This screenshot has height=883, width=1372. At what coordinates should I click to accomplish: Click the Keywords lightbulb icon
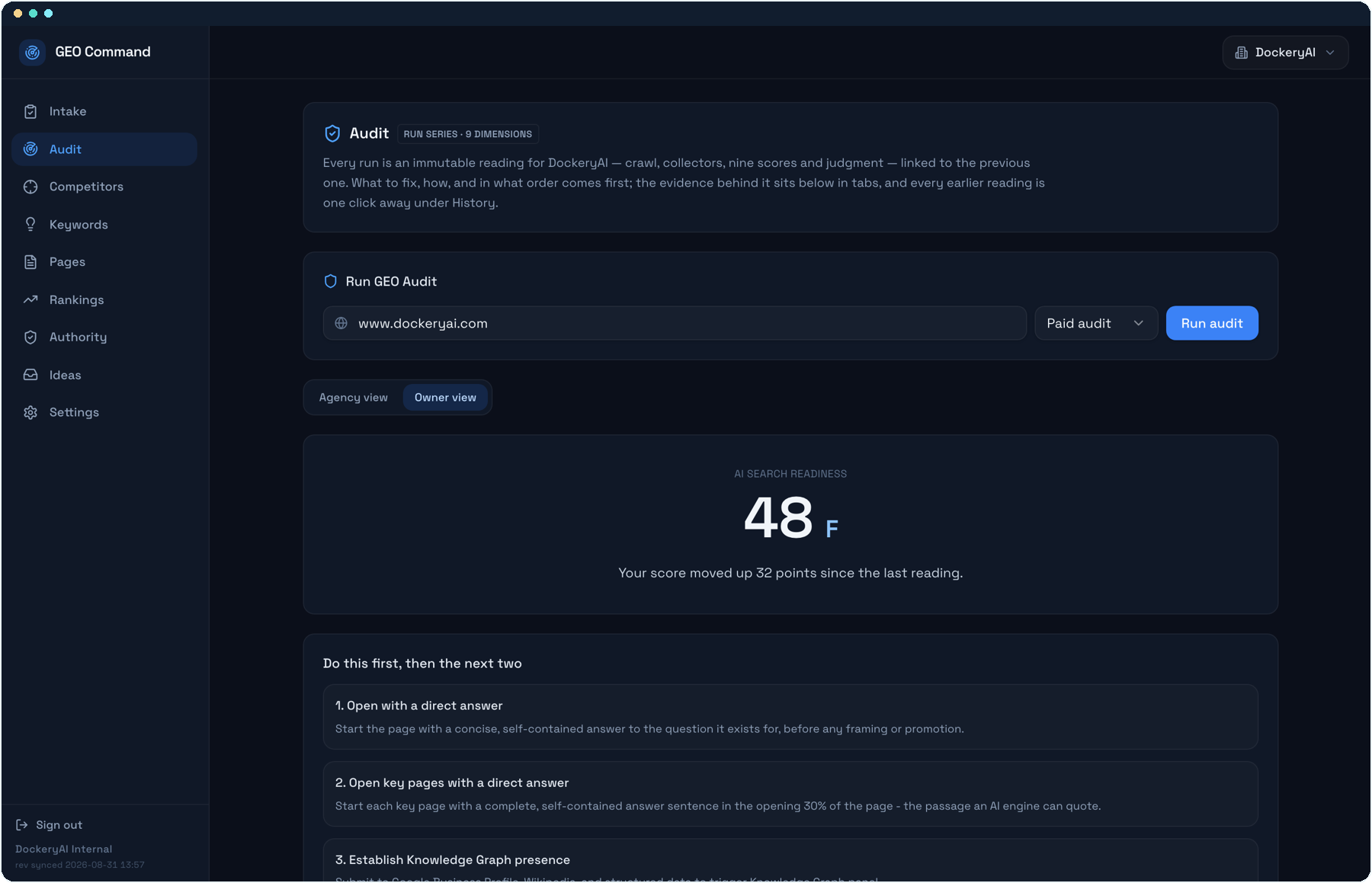(x=30, y=224)
